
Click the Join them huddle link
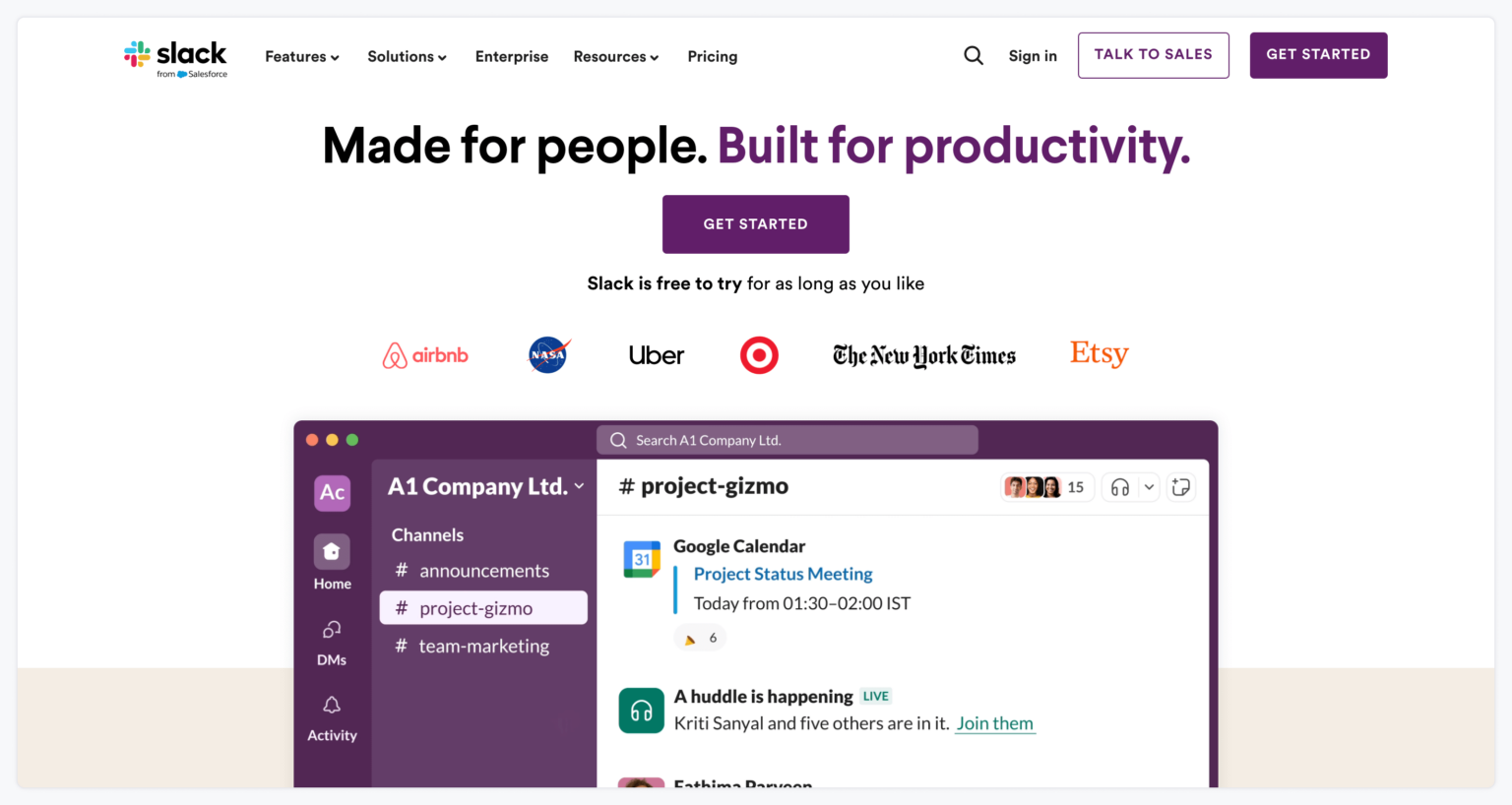pos(994,723)
